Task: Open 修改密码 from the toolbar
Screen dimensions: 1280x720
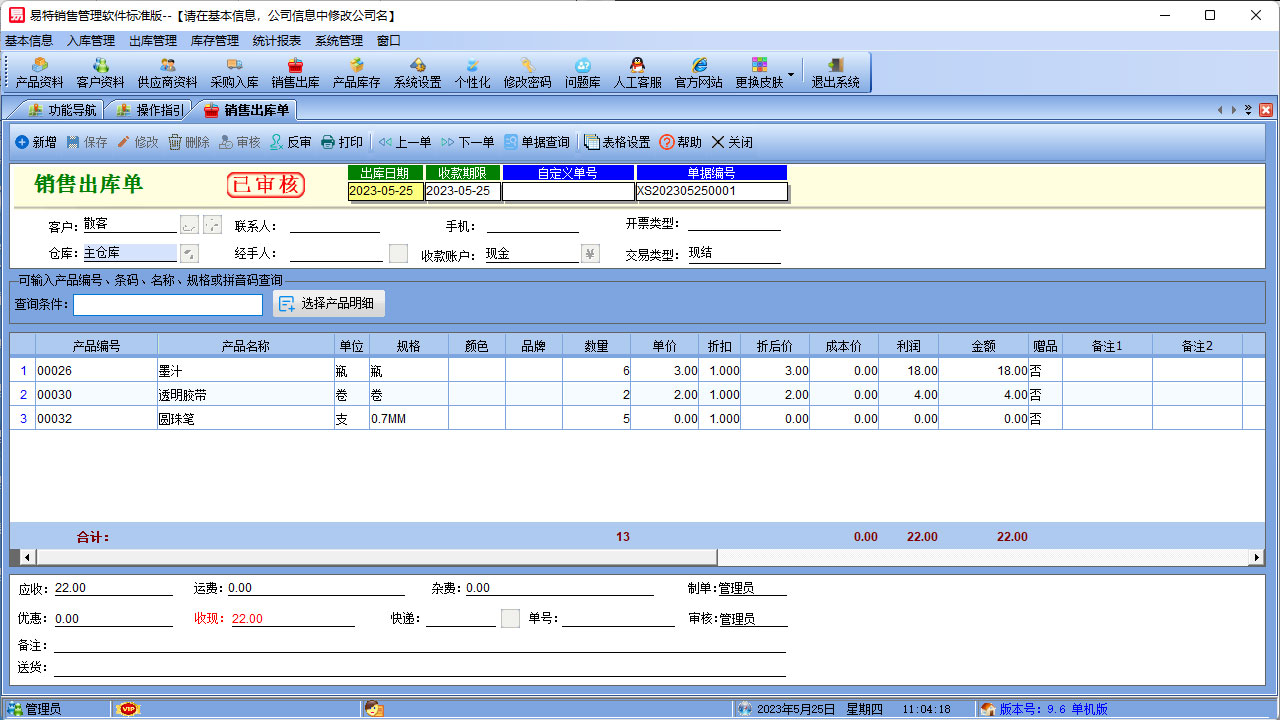Action: click(x=527, y=72)
